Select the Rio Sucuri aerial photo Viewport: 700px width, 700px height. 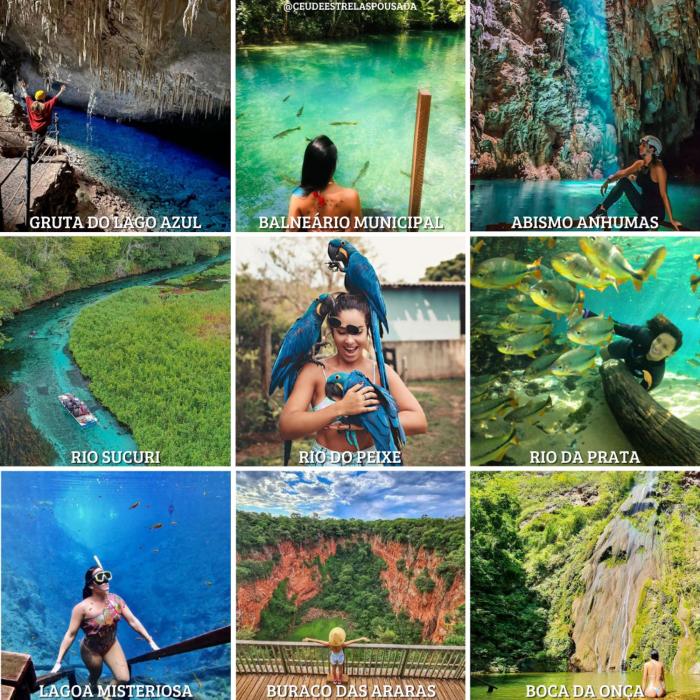[115, 351]
